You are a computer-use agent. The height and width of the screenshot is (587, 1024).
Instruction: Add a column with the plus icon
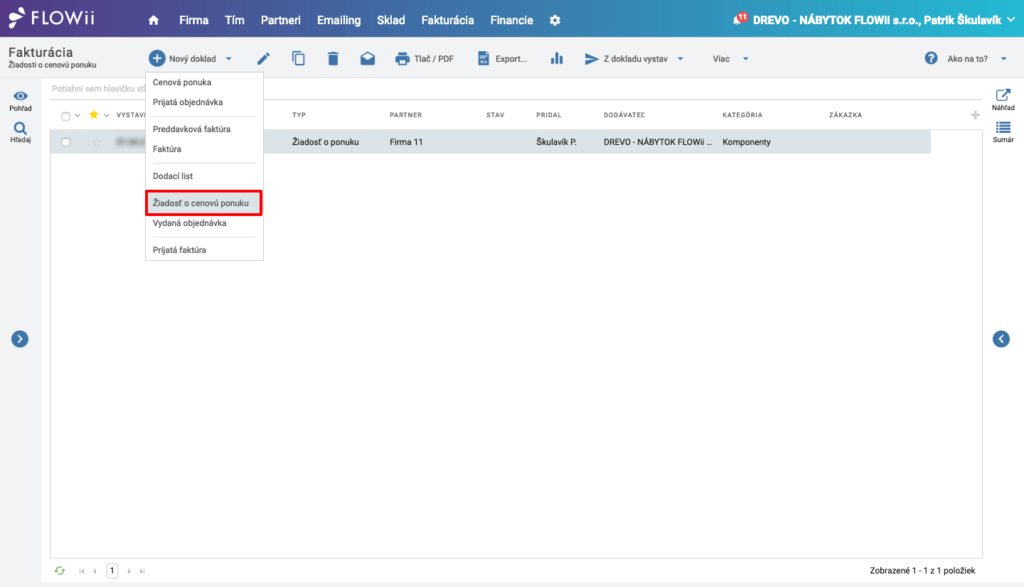[975, 115]
